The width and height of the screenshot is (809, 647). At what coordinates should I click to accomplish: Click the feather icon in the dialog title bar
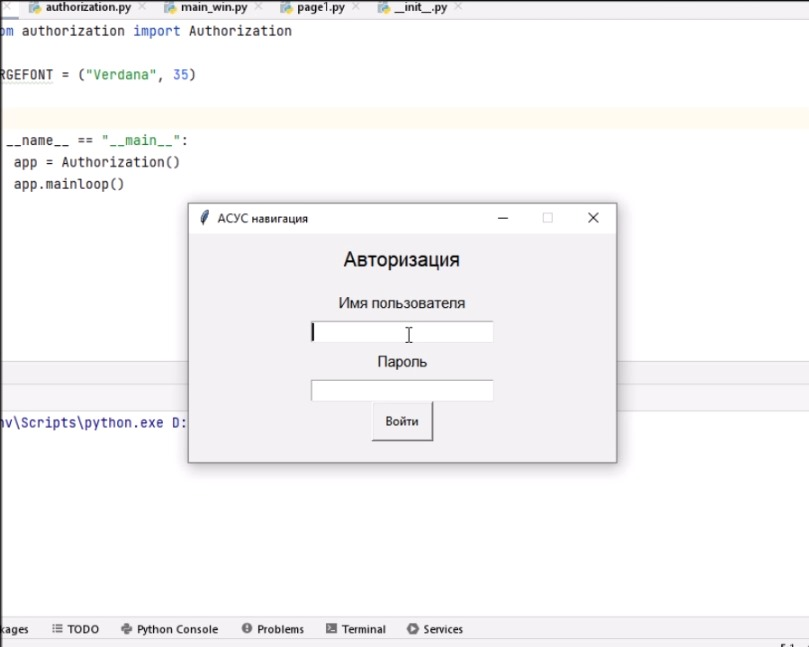(x=204, y=218)
